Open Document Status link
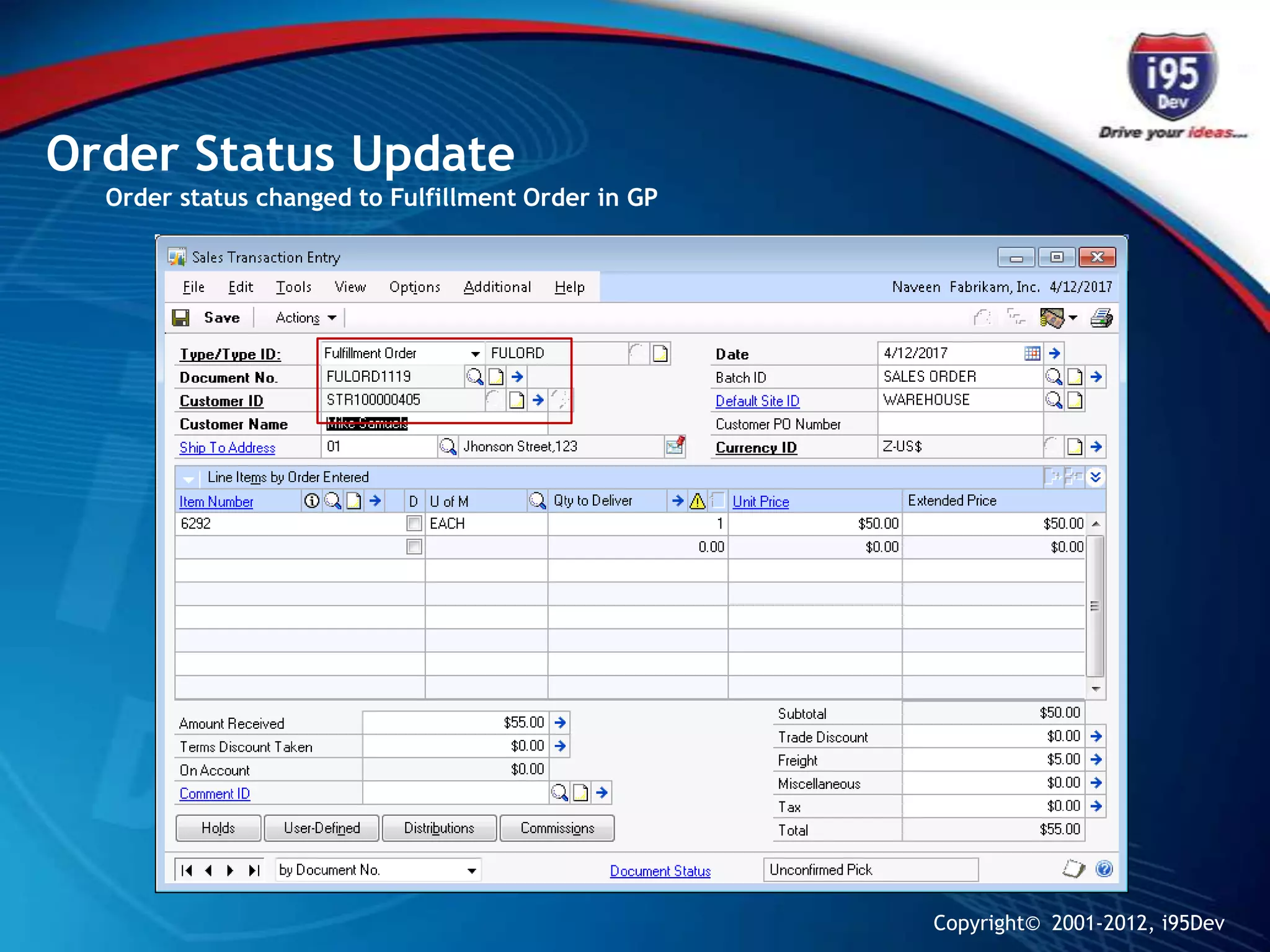Viewport: 1270px width, 952px height. [x=660, y=871]
